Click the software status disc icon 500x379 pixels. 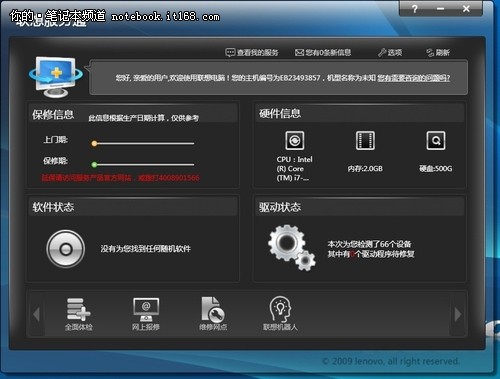(66, 249)
